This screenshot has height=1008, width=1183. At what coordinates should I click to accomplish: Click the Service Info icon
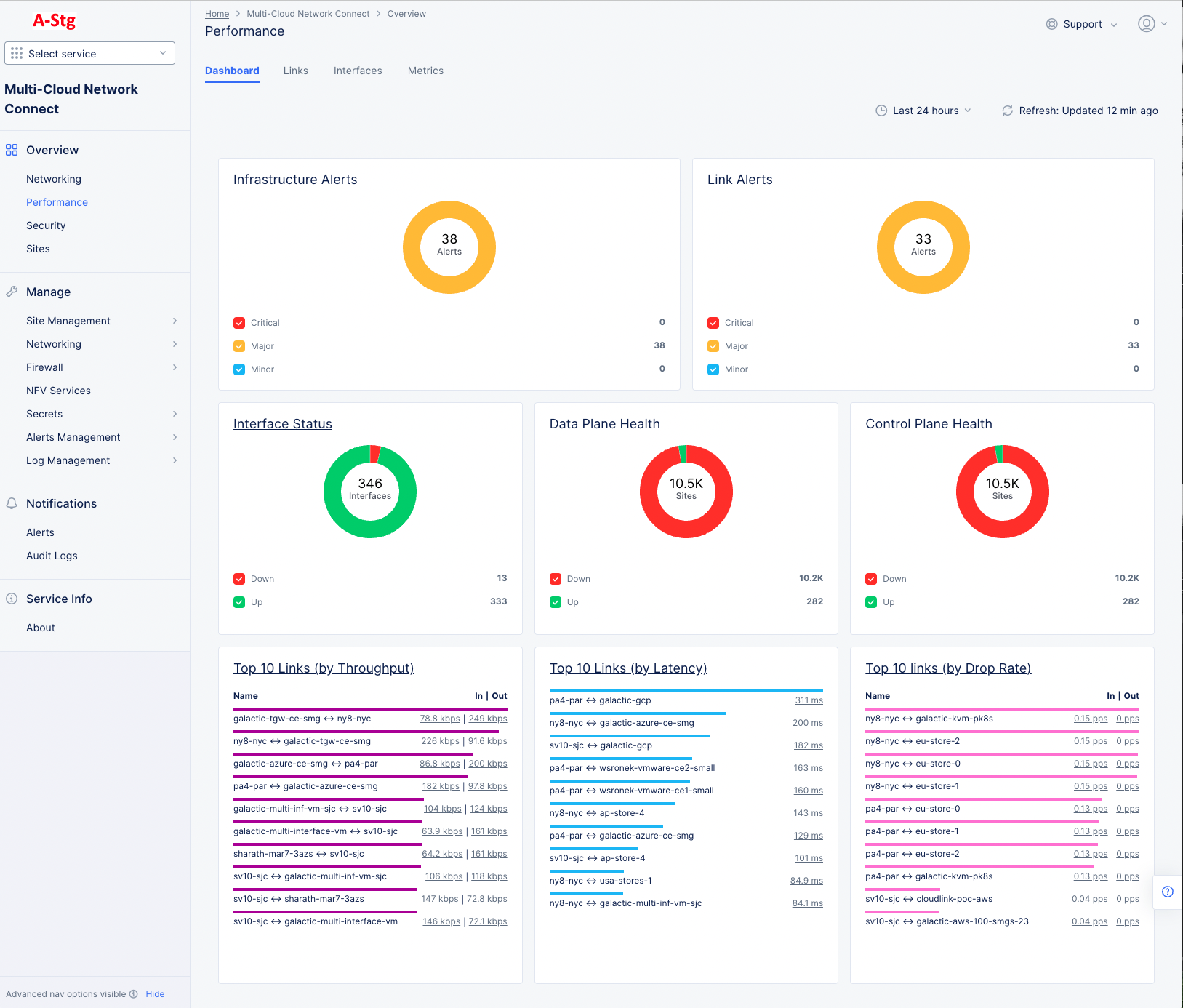pos(12,598)
